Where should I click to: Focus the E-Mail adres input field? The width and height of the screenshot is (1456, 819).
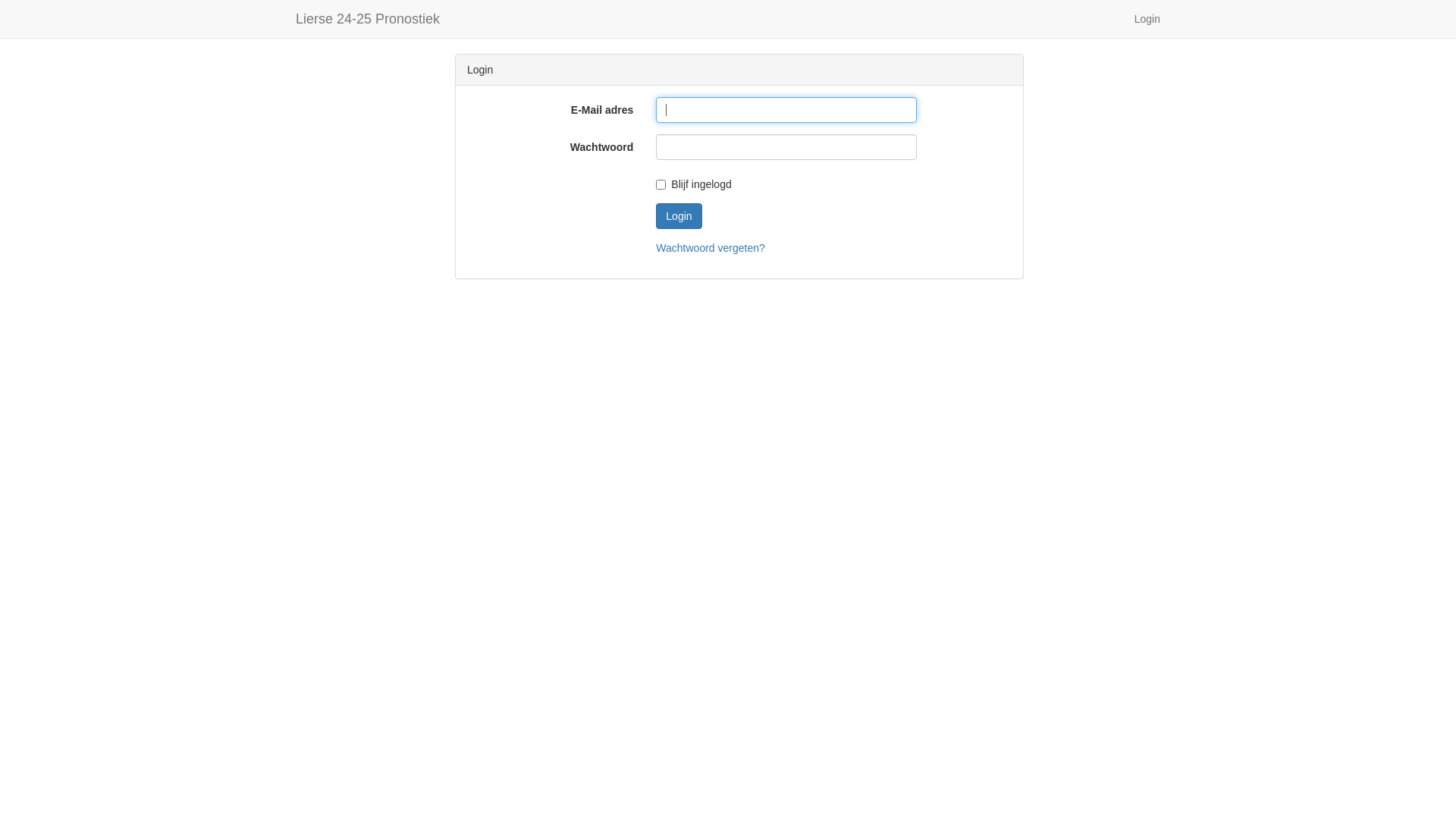coord(786,110)
